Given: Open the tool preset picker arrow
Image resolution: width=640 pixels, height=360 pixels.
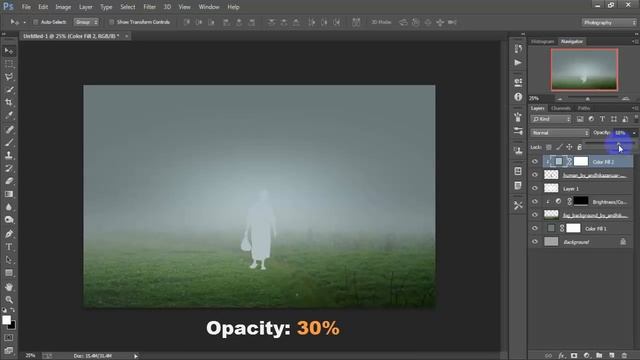Looking at the screenshot, I should tap(24, 22).
